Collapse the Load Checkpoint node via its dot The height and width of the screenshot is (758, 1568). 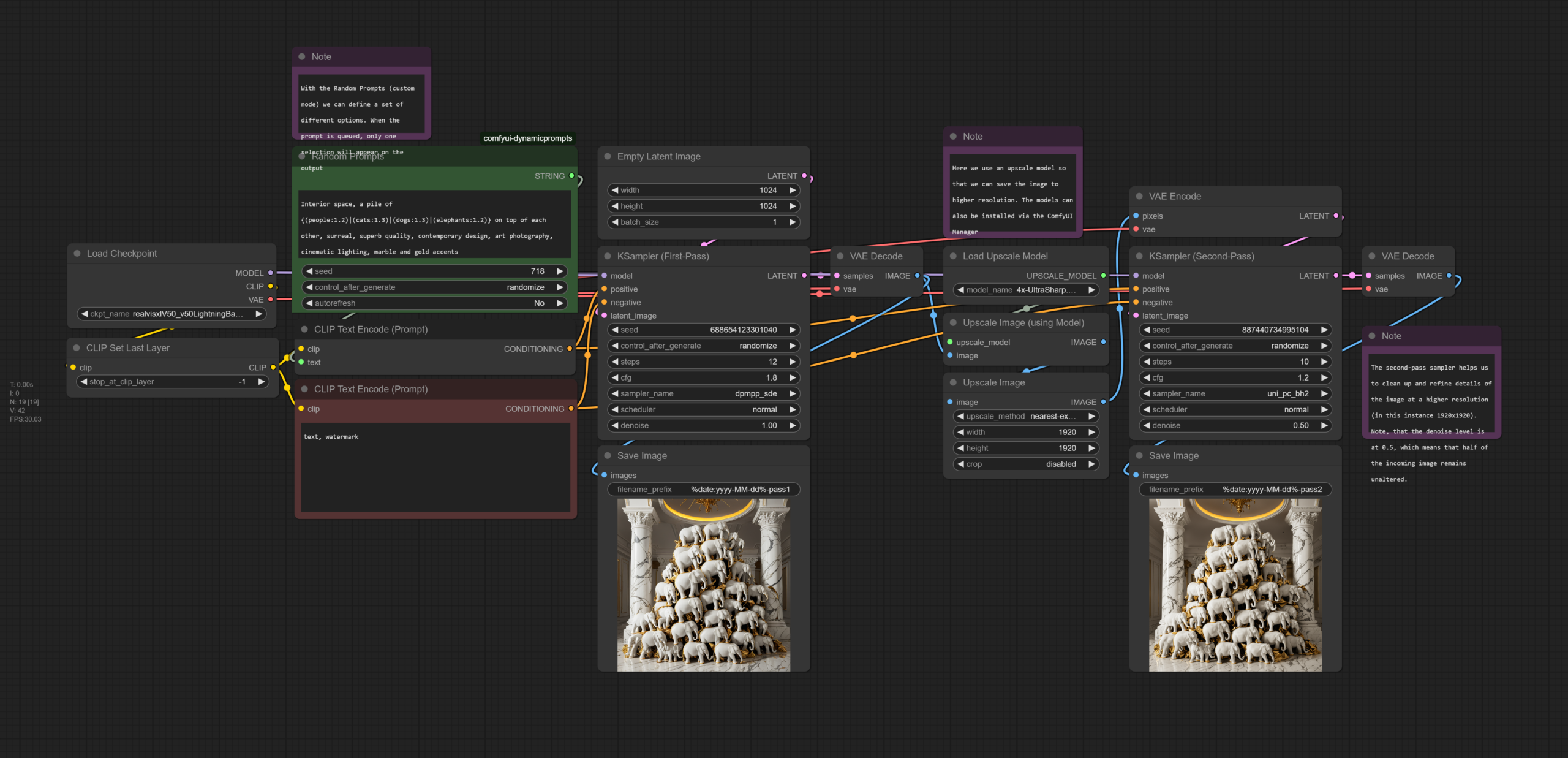[x=77, y=254]
